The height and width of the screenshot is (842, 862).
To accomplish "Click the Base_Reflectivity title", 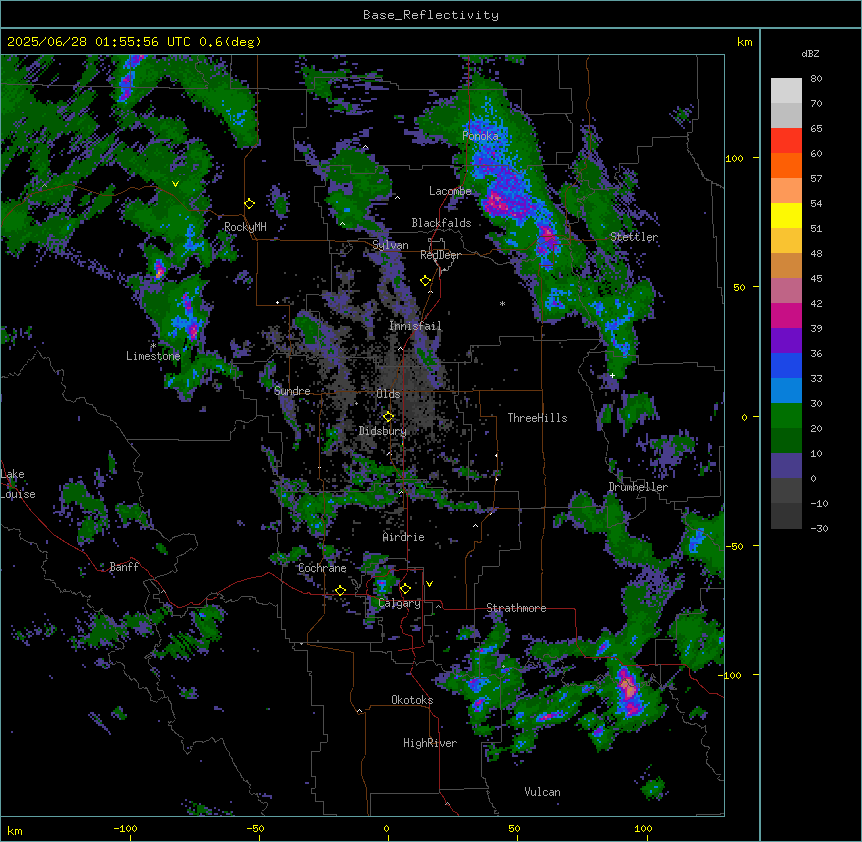I will click(431, 15).
